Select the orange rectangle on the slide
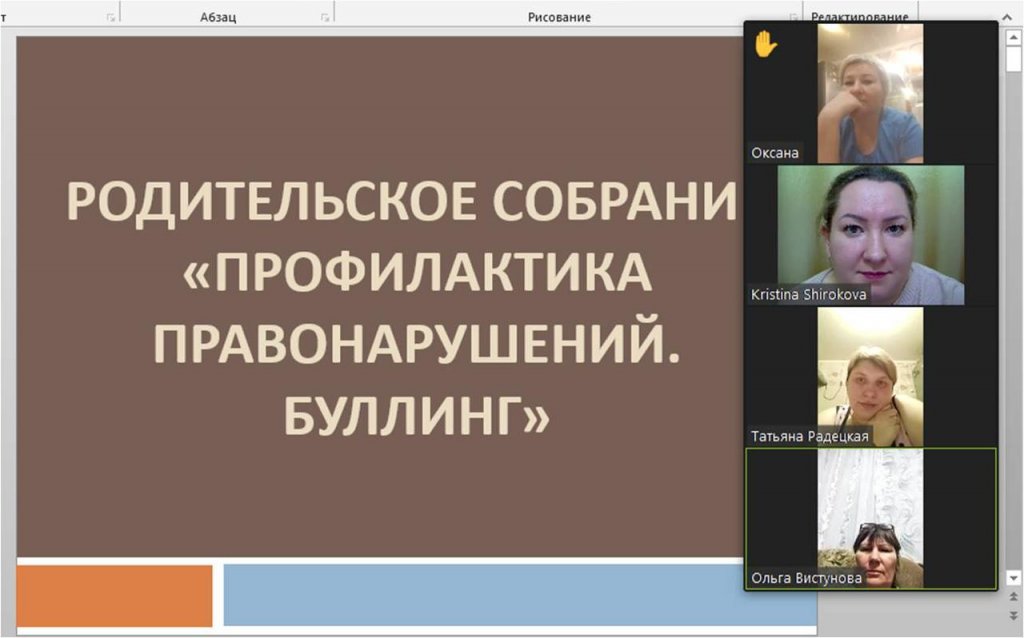1024x638 pixels. pyautogui.click(x=115, y=595)
